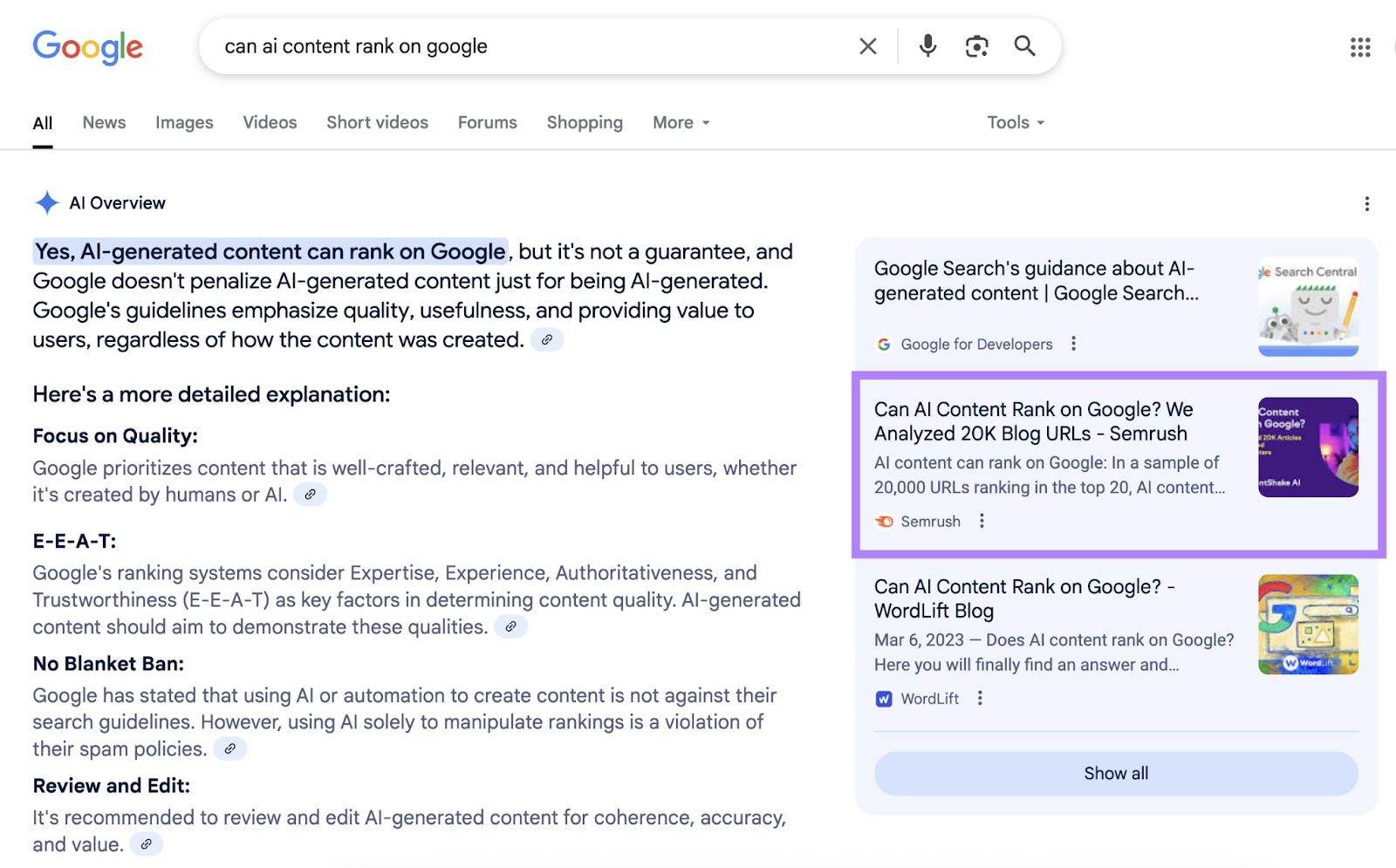Click the citation link after E-E-A-T paragraph
The height and width of the screenshot is (868, 1396).
click(x=511, y=626)
